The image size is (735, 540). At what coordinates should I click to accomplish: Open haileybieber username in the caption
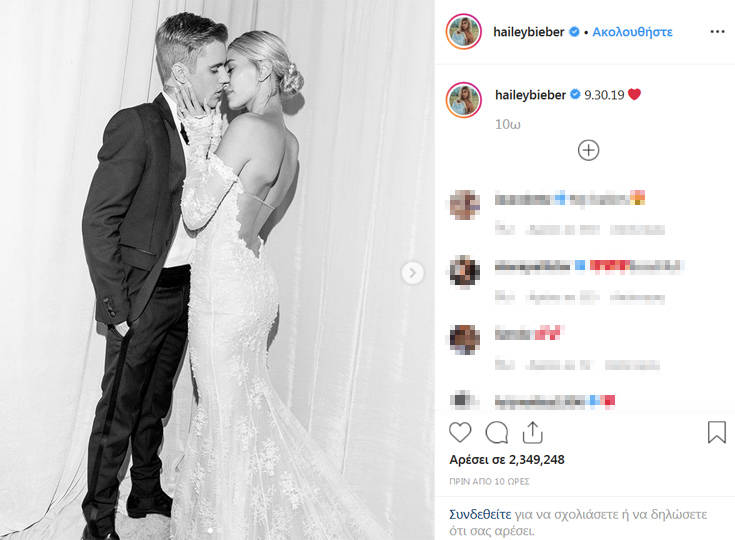pos(531,95)
